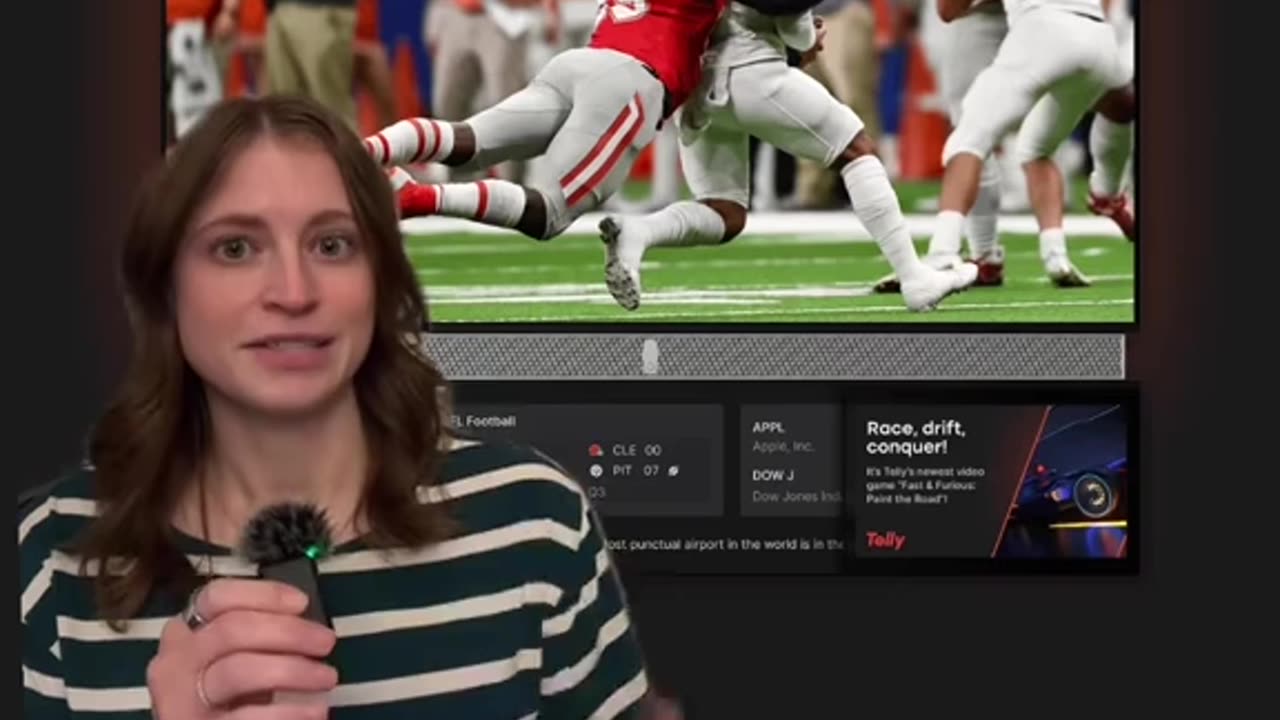Select the DOW J stock ticker
This screenshot has height=720, width=1280.
click(x=773, y=476)
